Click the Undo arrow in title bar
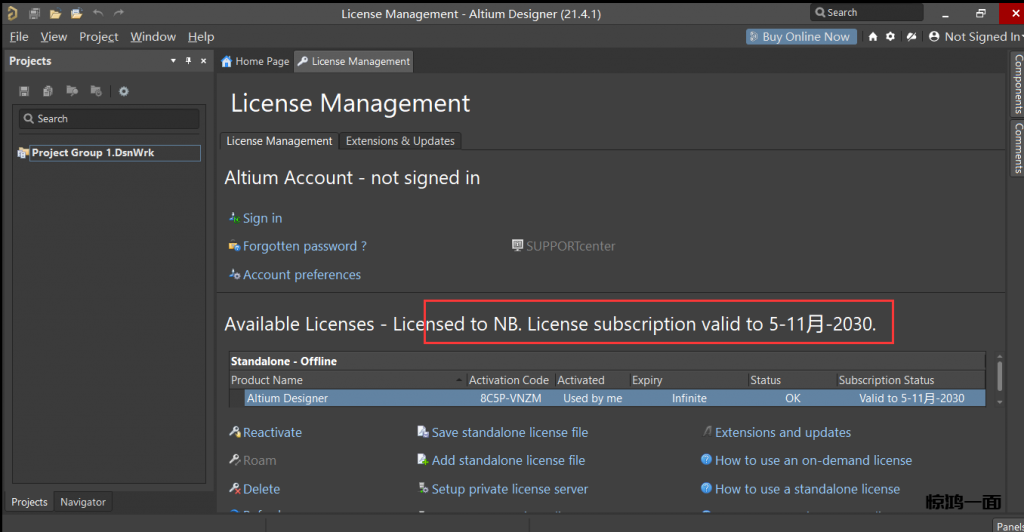1024x532 pixels. pyautogui.click(x=98, y=13)
